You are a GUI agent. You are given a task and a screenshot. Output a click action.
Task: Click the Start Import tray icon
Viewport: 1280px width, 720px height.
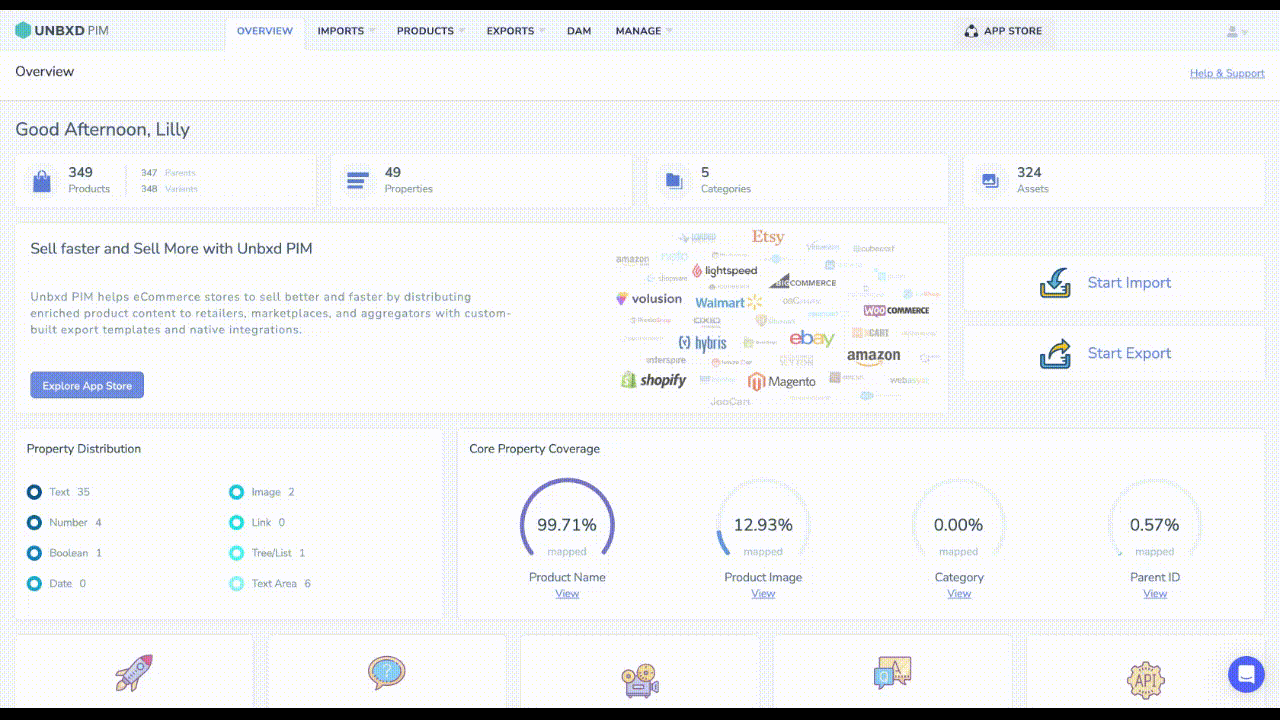pyautogui.click(x=1055, y=283)
